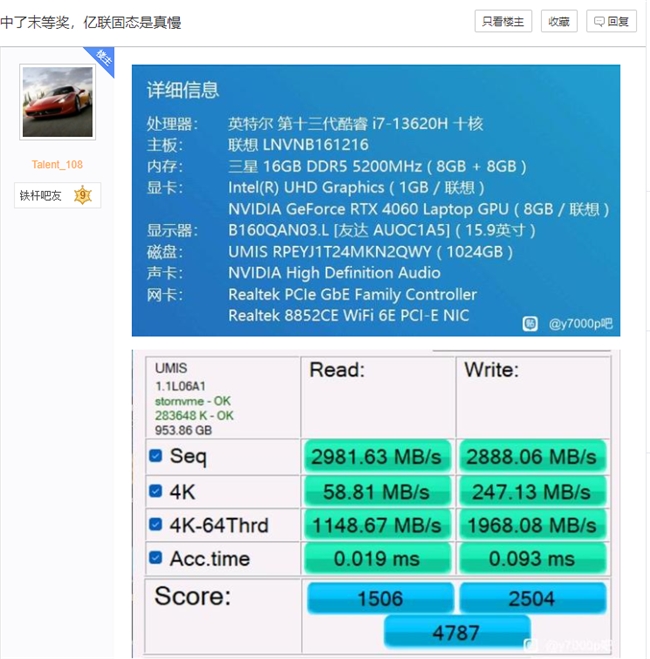Click the UMIS RPEYJ1T24MKN2QWY disk line
Viewport: 650px width, 659px height.
click(x=371, y=252)
